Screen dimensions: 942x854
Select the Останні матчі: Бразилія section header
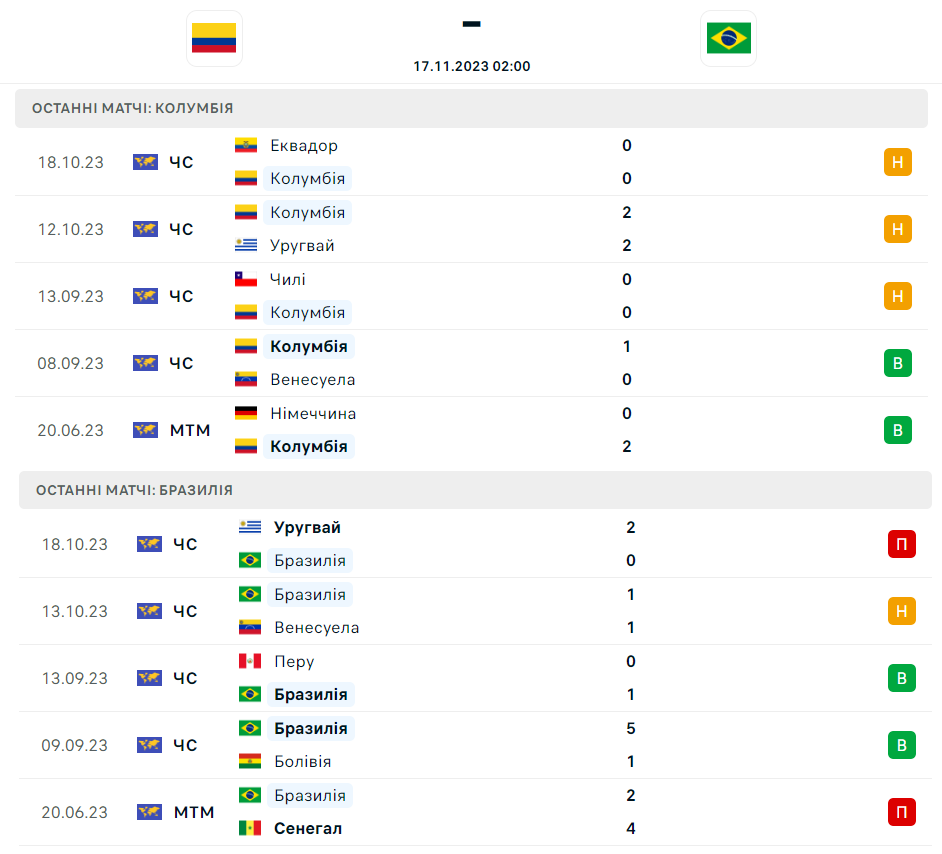(x=134, y=490)
